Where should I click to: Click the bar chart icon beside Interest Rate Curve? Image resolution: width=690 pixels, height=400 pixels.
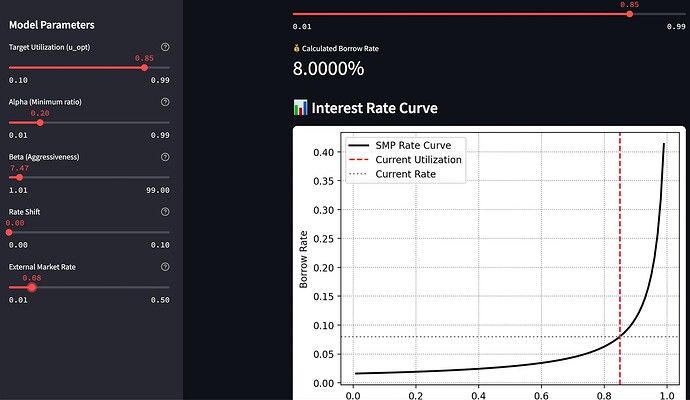click(x=300, y=108)
